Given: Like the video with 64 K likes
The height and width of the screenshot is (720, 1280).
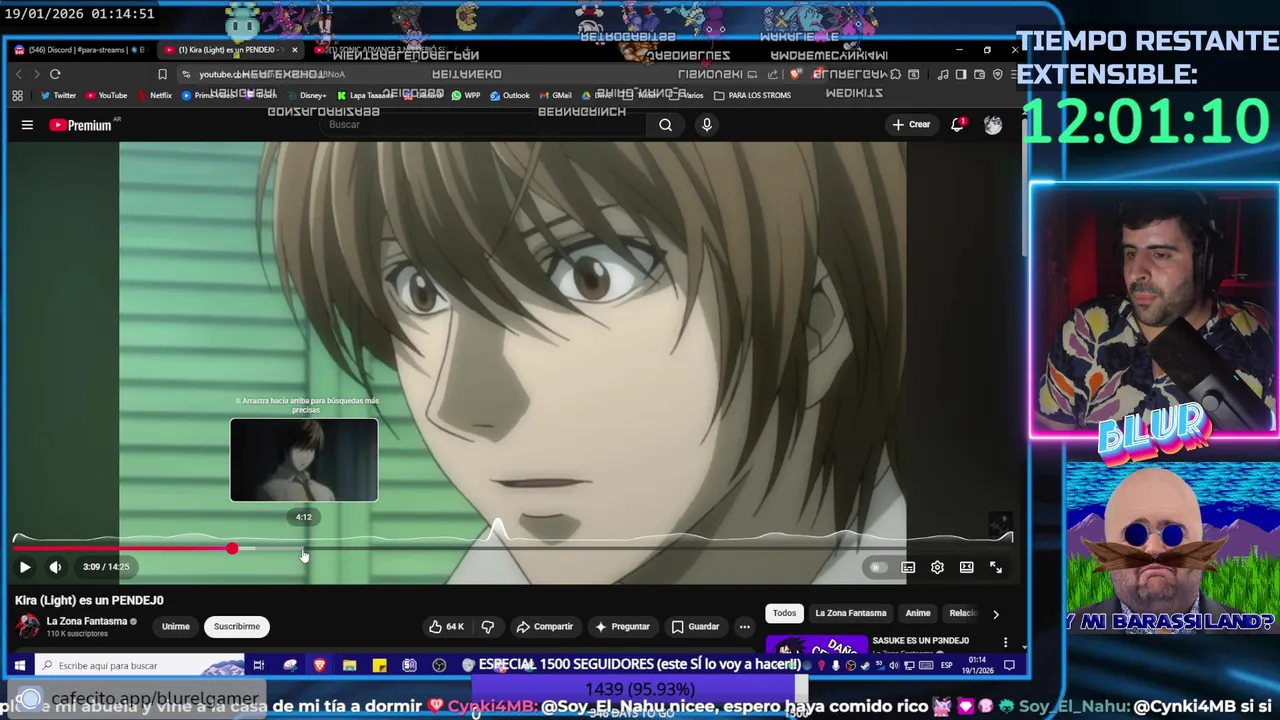Looking at the screenshot, I should click(x=446, y=627).
